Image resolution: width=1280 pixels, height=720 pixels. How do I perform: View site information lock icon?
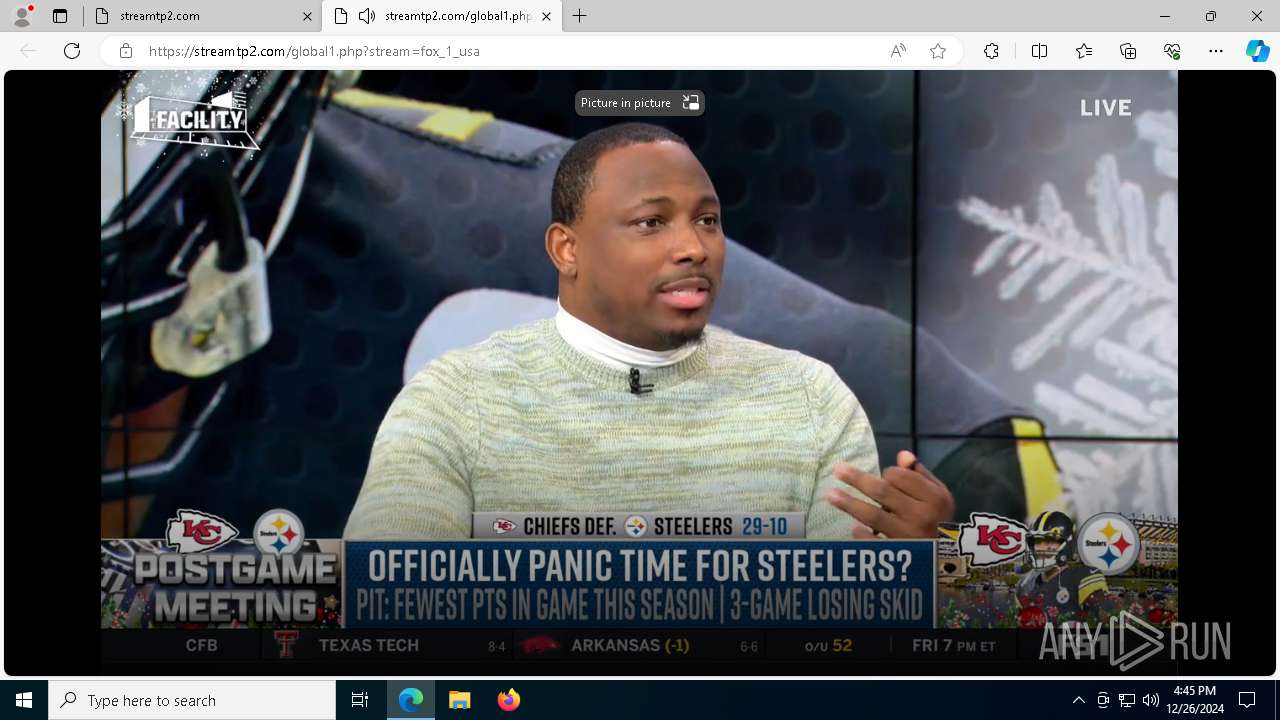tap(126, 51)
